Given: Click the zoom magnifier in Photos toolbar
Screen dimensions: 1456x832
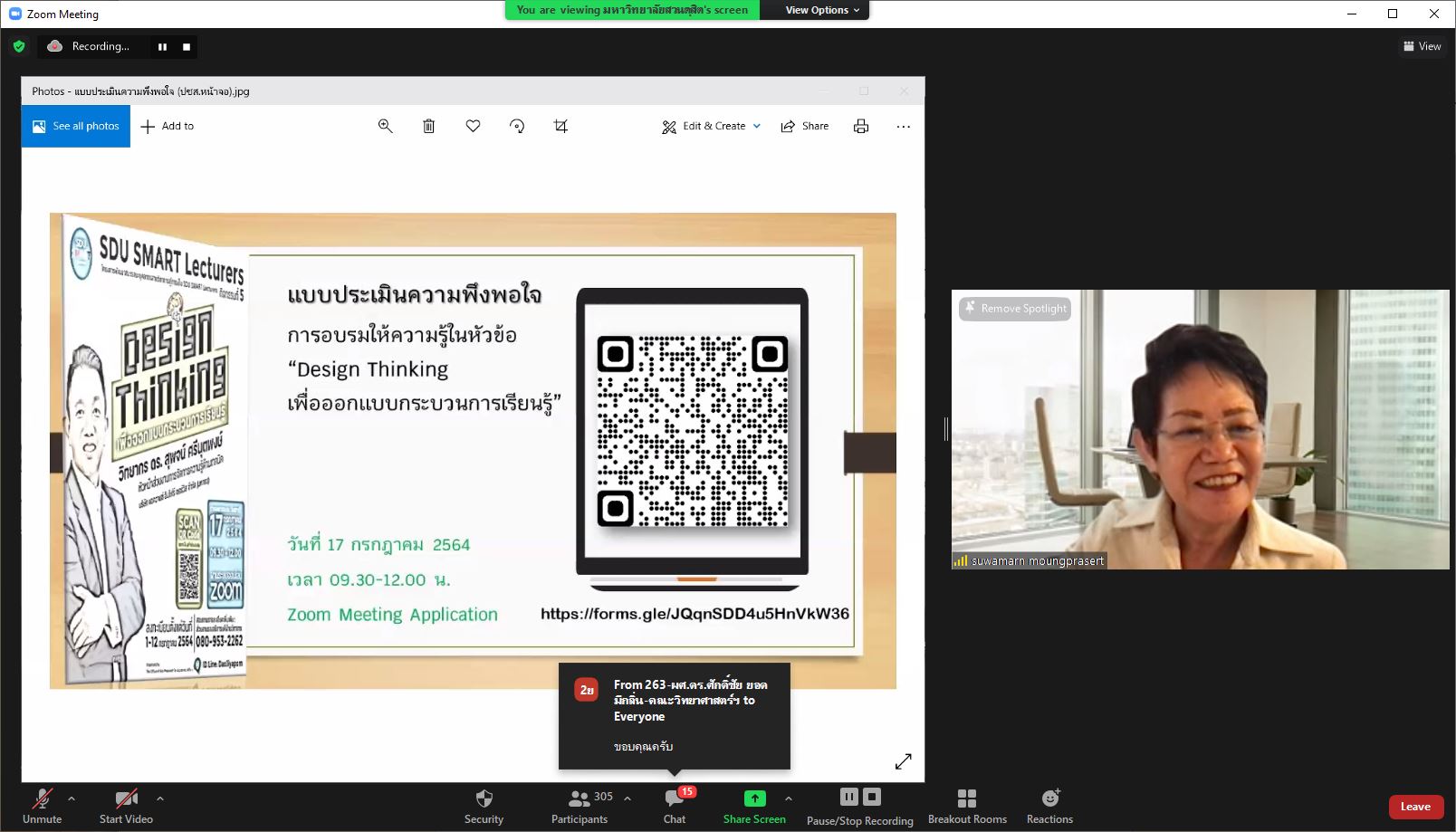Looking at the screenshot, I should [386, 126].
